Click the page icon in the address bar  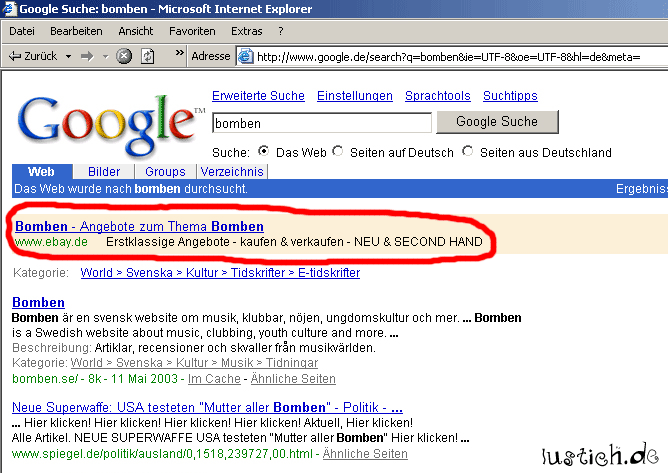[x=245, y=56]
